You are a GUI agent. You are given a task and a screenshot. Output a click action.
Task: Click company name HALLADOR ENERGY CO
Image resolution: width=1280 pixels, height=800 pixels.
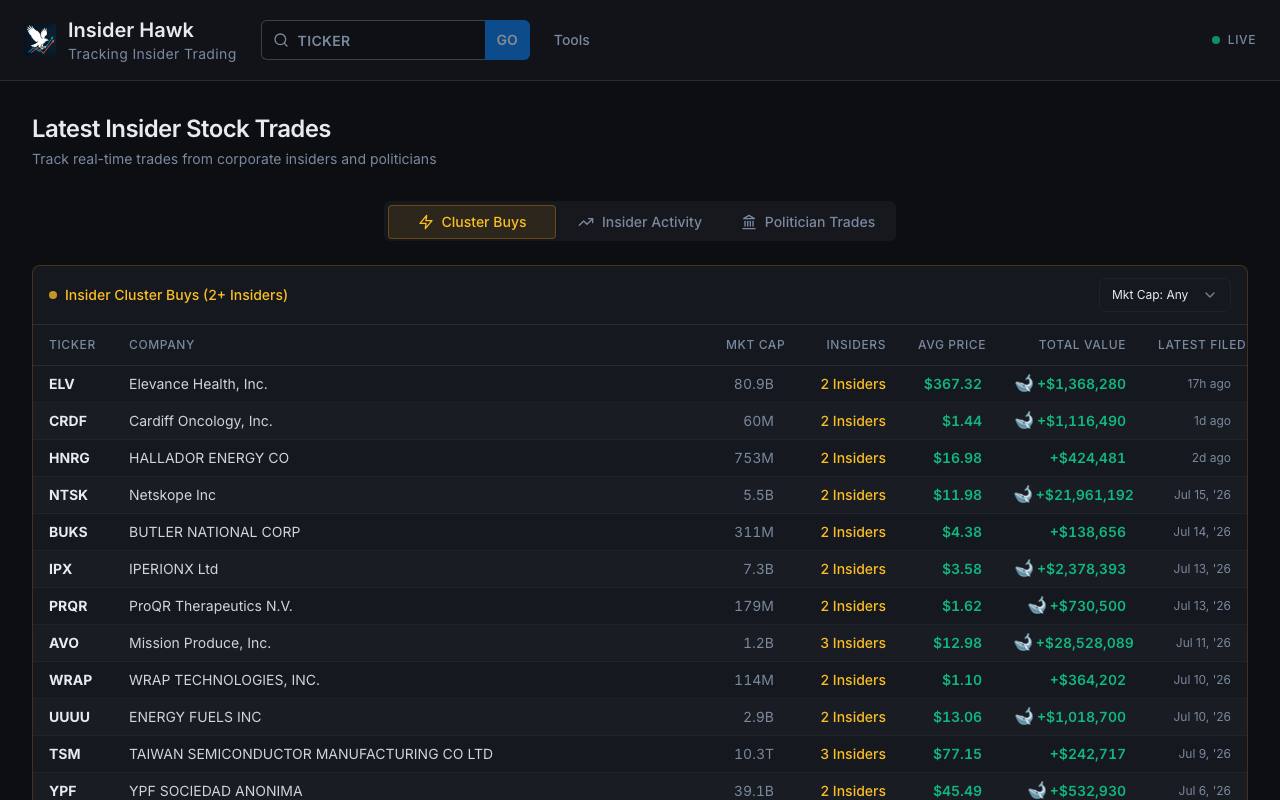coord(209,458)
